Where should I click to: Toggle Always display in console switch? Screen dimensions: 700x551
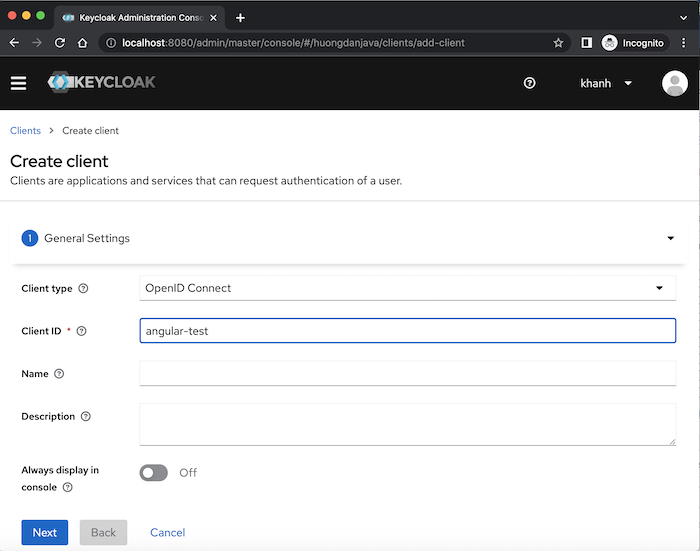coord(154,473)
